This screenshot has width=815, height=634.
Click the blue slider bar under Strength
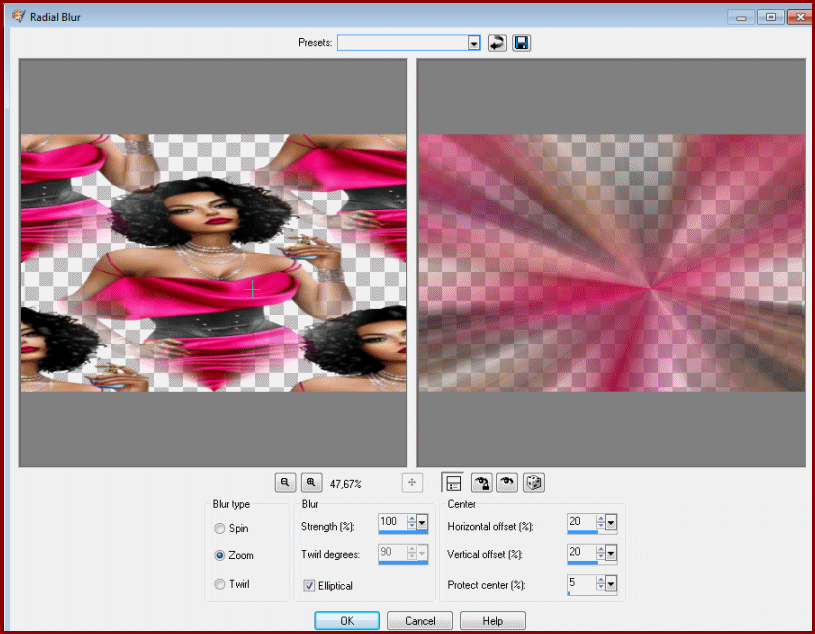pos(403,532)
